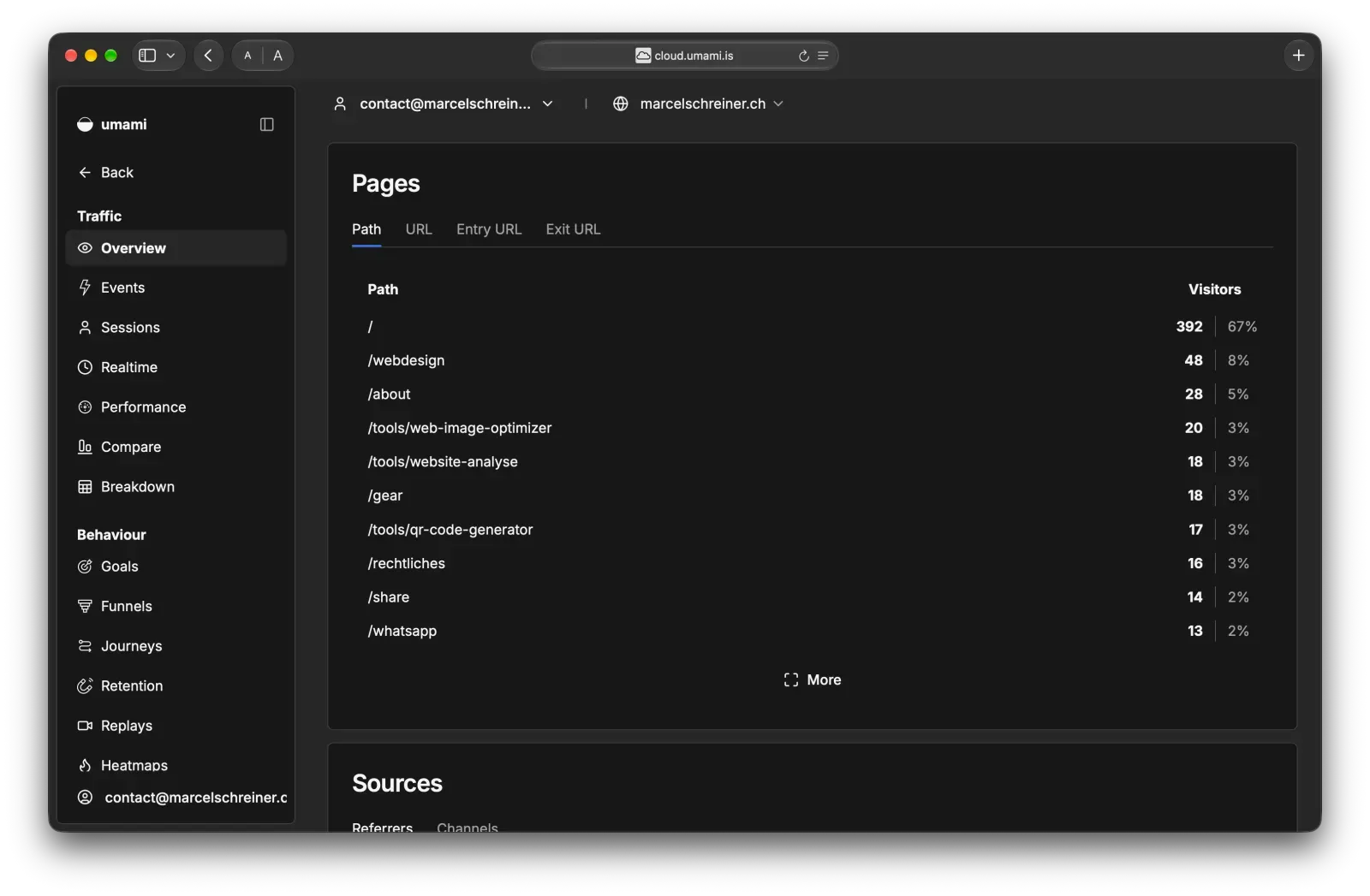Go back with the browser back arrow
Viewport: 1370px width, 896px height.
(x=208, y=56)
